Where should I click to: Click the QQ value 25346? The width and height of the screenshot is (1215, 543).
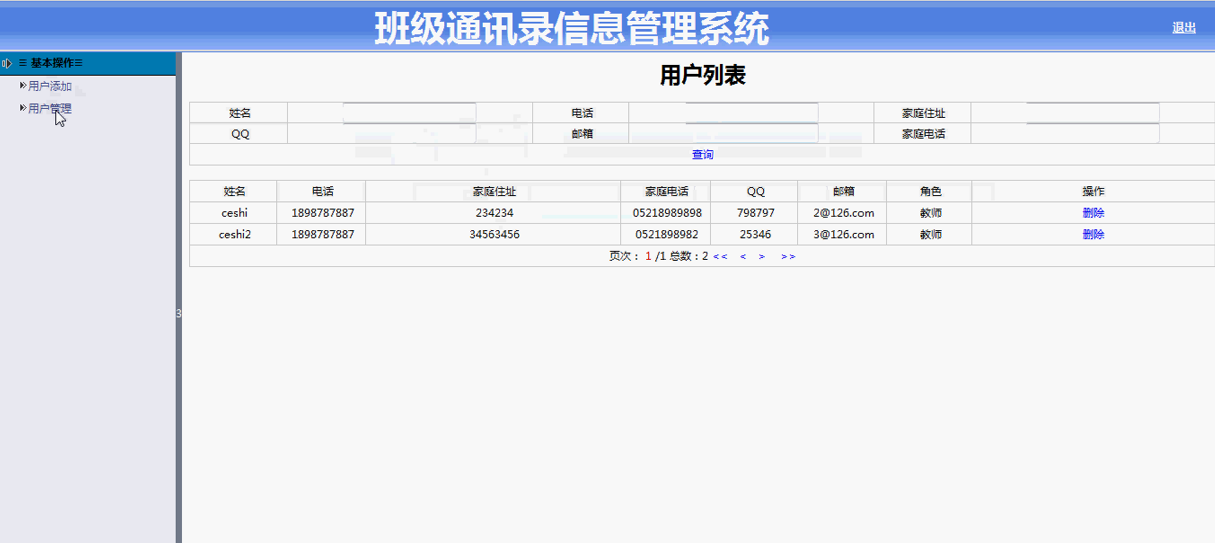click(755, 235)
